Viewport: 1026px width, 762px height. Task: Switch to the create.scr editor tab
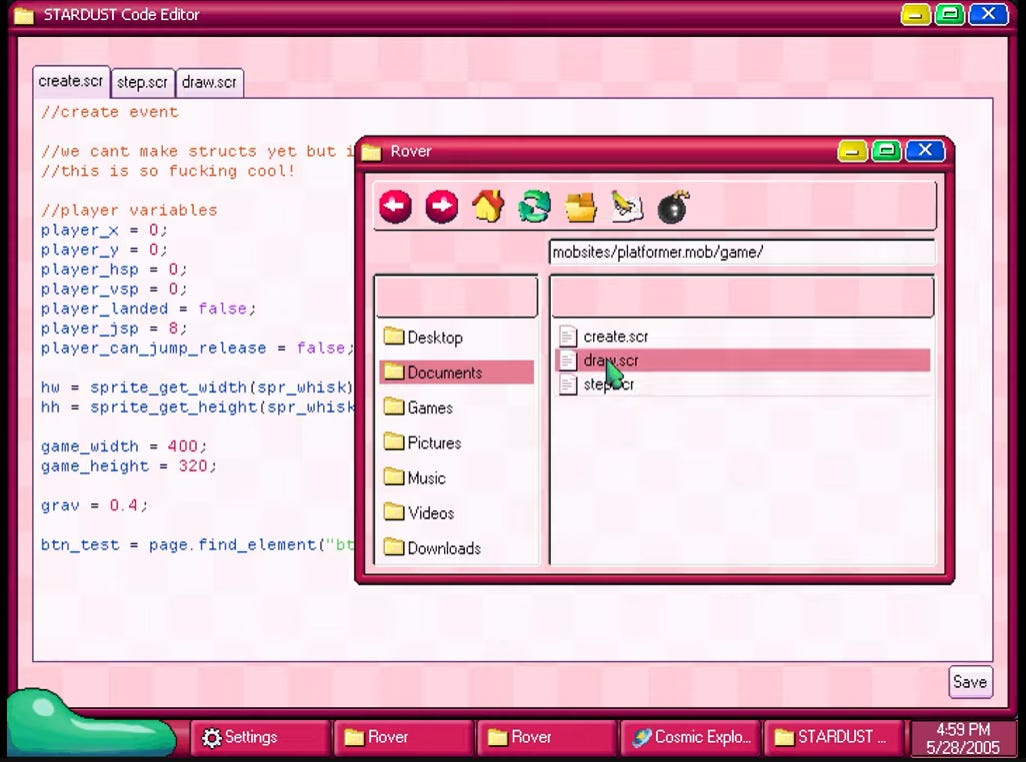pos(71,81)
